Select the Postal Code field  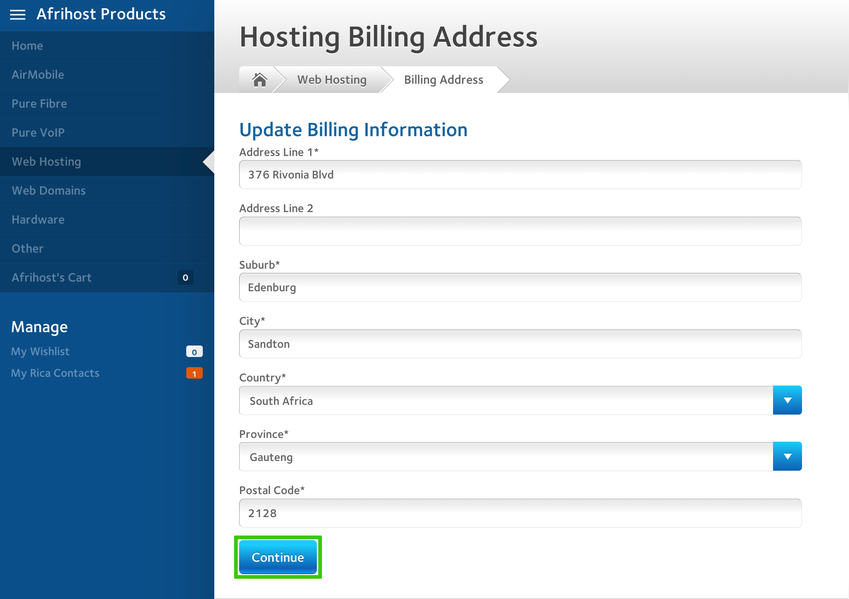click(520, 514)
